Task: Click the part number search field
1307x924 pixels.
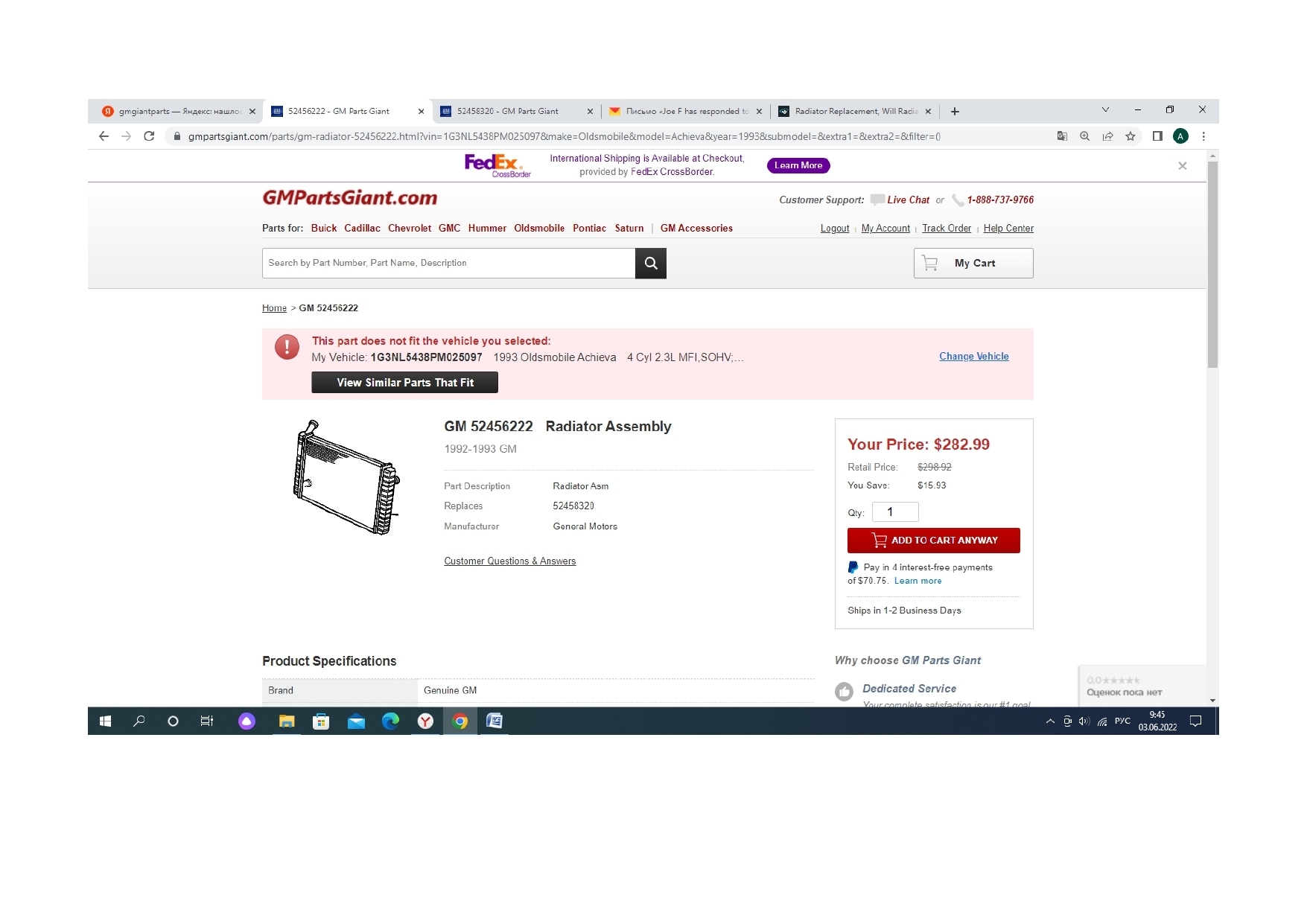Action: pos(448,263)
